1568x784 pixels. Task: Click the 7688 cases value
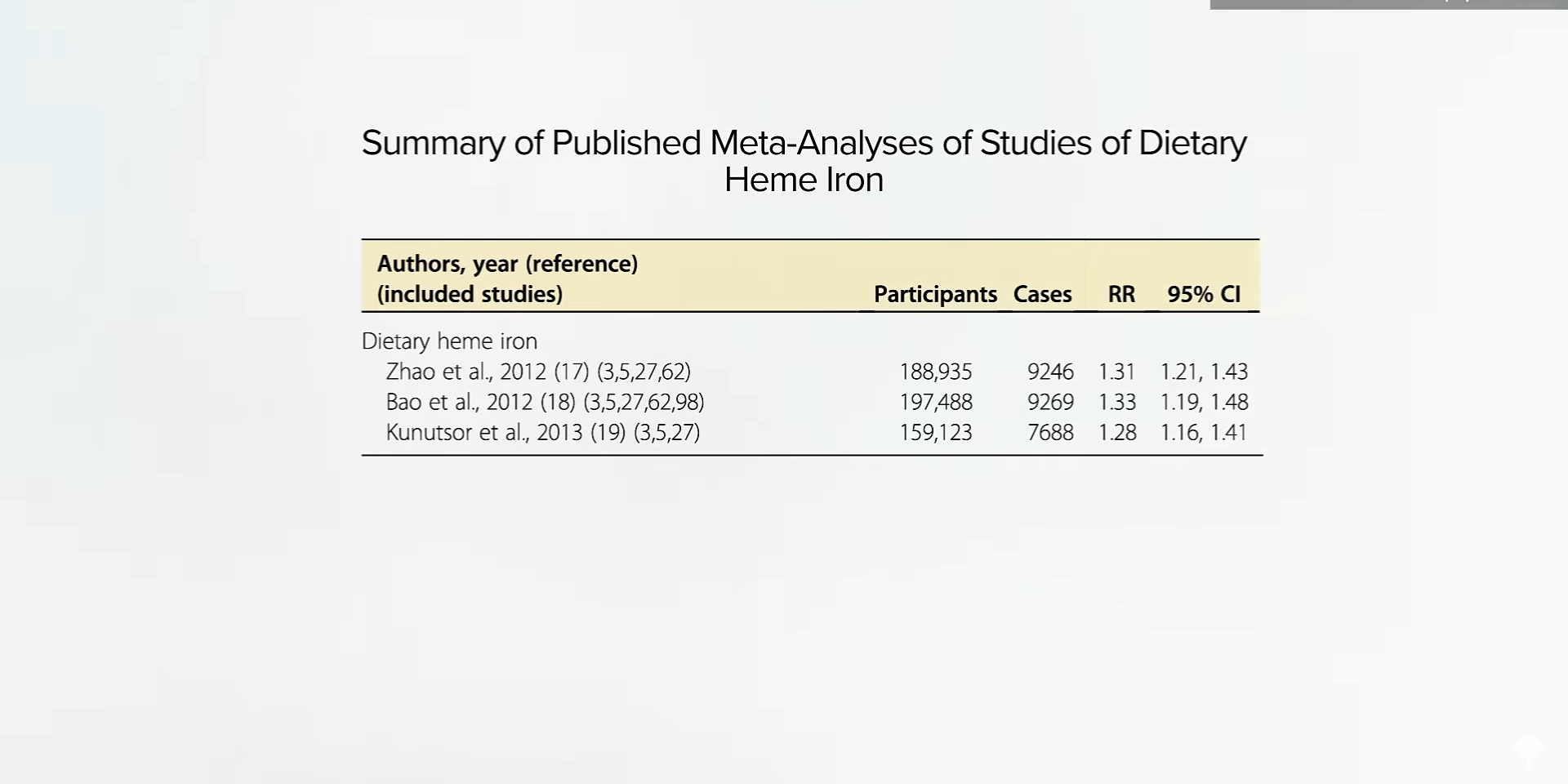coord(1050,432)
